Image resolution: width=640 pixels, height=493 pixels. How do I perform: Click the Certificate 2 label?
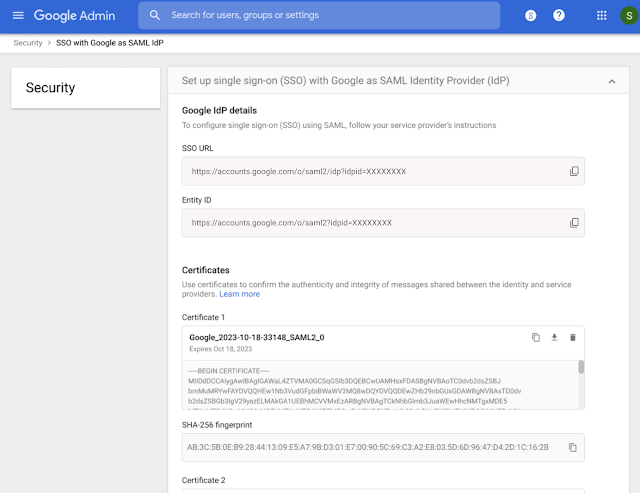pyautogui.click(x=203, y=480)
